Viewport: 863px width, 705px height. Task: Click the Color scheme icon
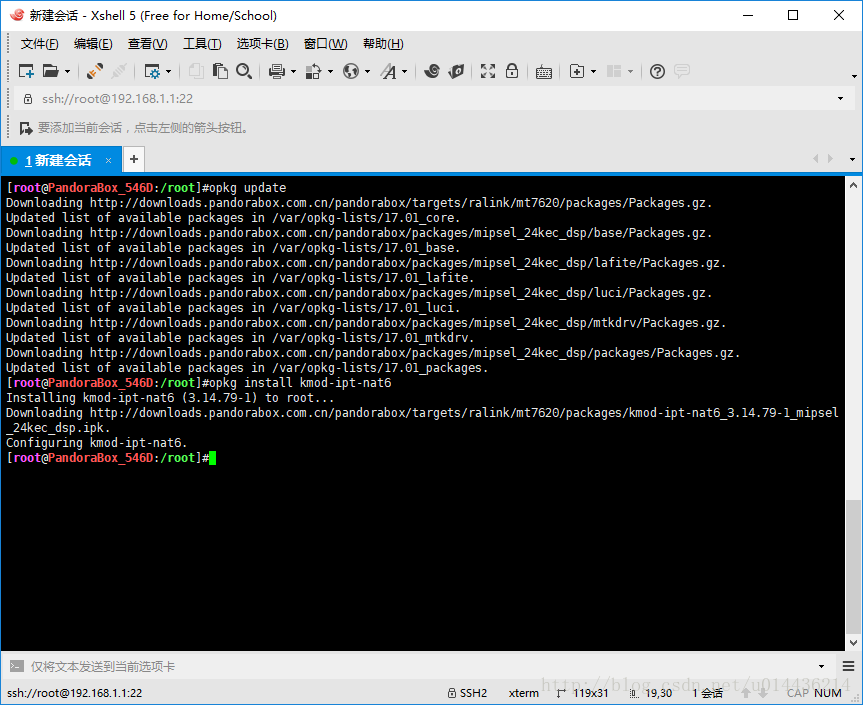[x=314, y=71]
